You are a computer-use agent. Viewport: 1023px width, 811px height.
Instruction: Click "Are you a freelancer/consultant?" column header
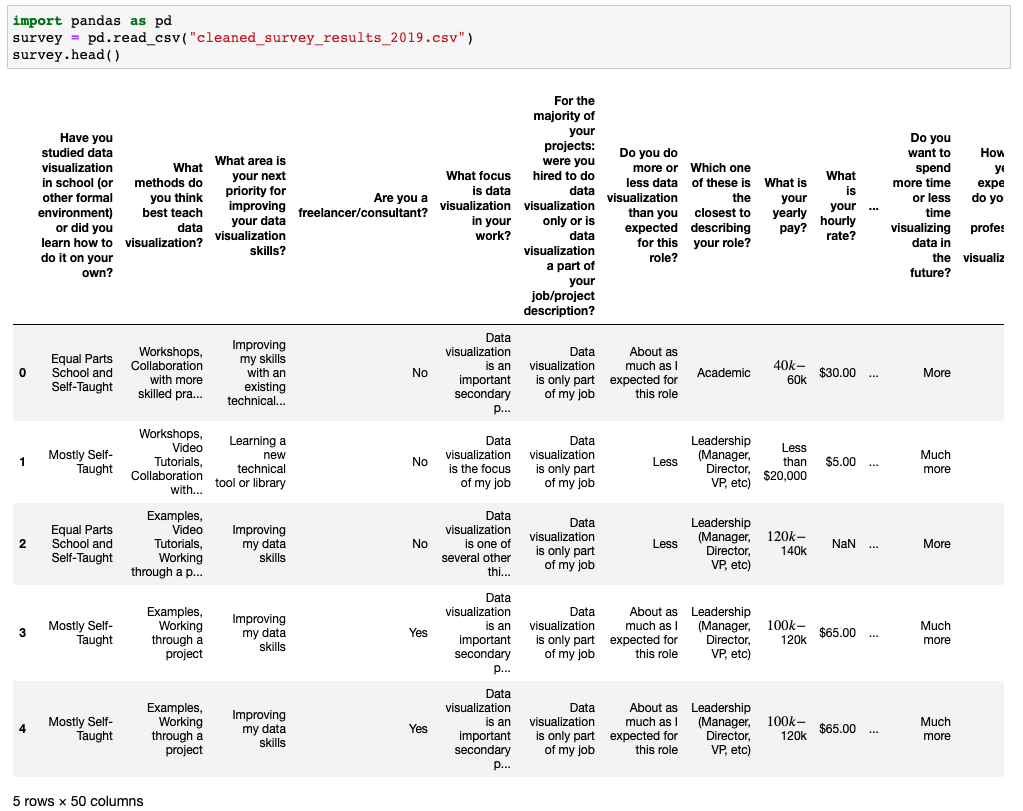pyautogui.click(x=363, y=206)
